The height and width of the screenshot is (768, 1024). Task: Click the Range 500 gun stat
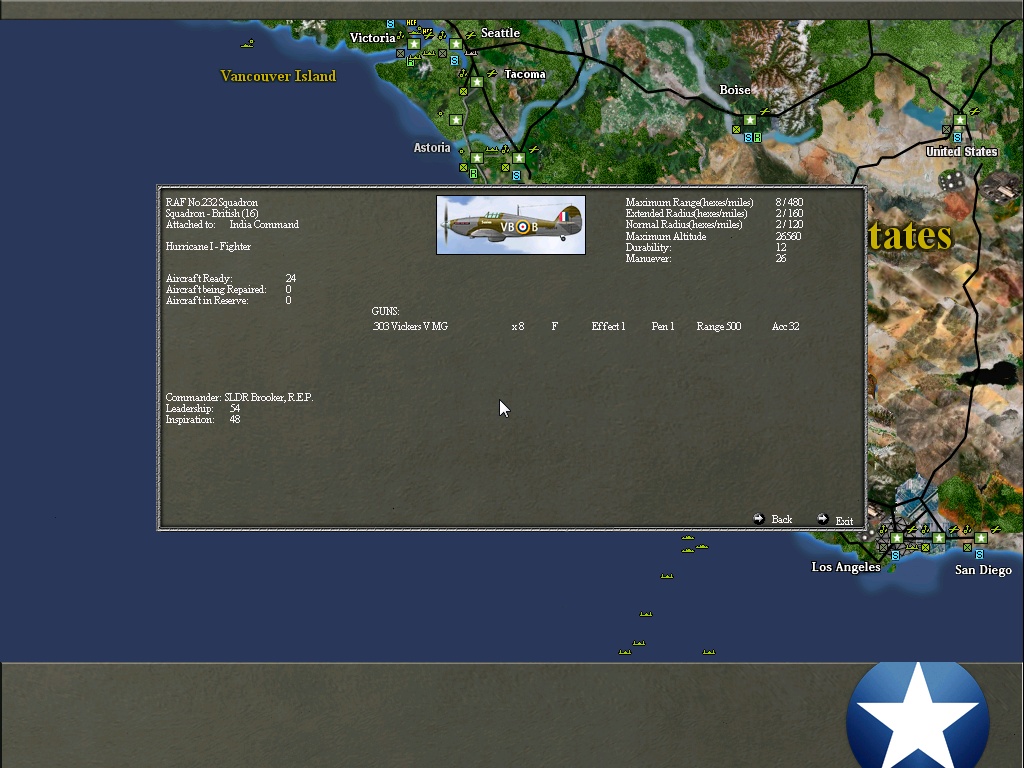[718, 327]
